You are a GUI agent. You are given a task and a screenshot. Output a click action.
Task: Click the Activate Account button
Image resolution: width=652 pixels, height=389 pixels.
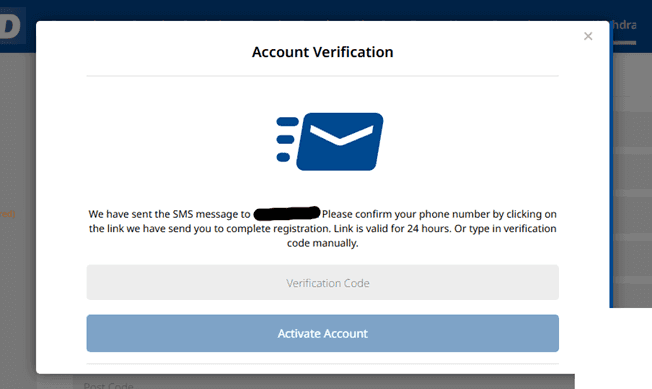pos(322,333)
